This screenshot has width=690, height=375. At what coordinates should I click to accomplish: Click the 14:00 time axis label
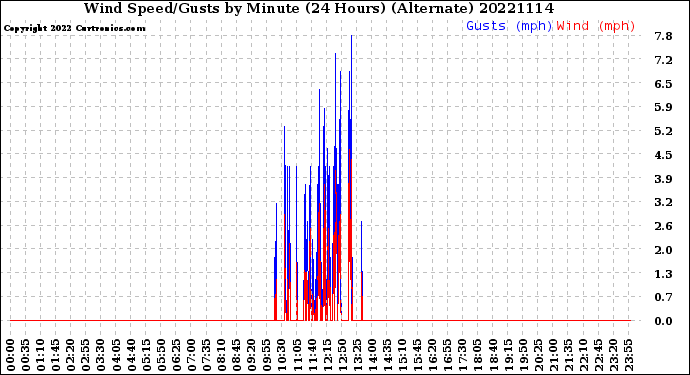(x=373, y=355)
